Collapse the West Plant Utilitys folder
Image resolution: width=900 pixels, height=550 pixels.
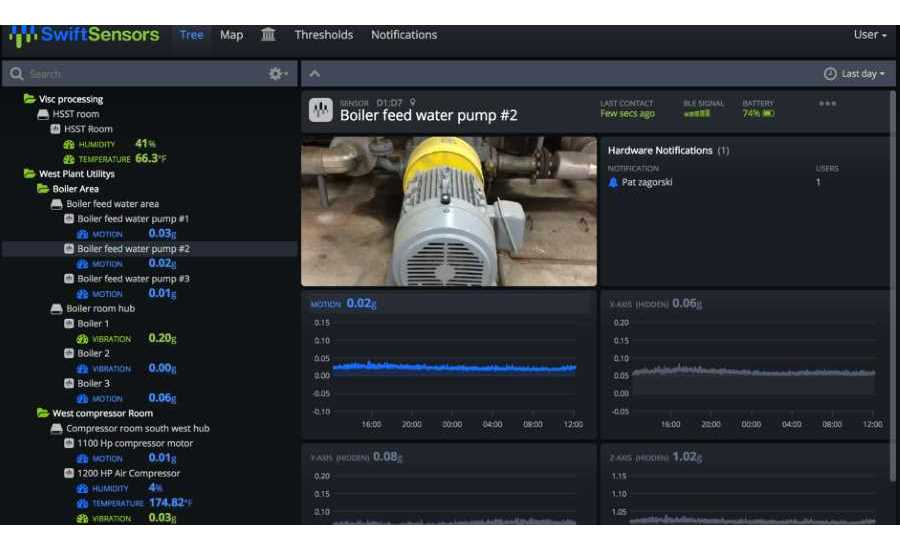[x=30, y=174]
